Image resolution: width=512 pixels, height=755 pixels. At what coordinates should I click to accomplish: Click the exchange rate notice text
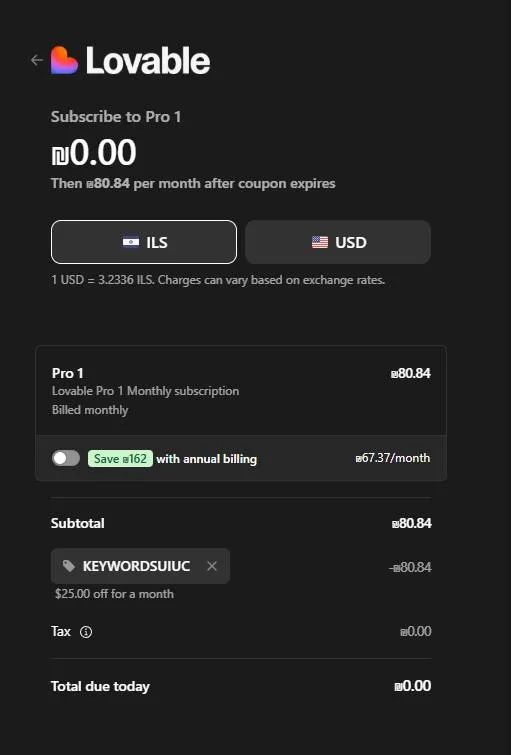click(x=218, y=280)
